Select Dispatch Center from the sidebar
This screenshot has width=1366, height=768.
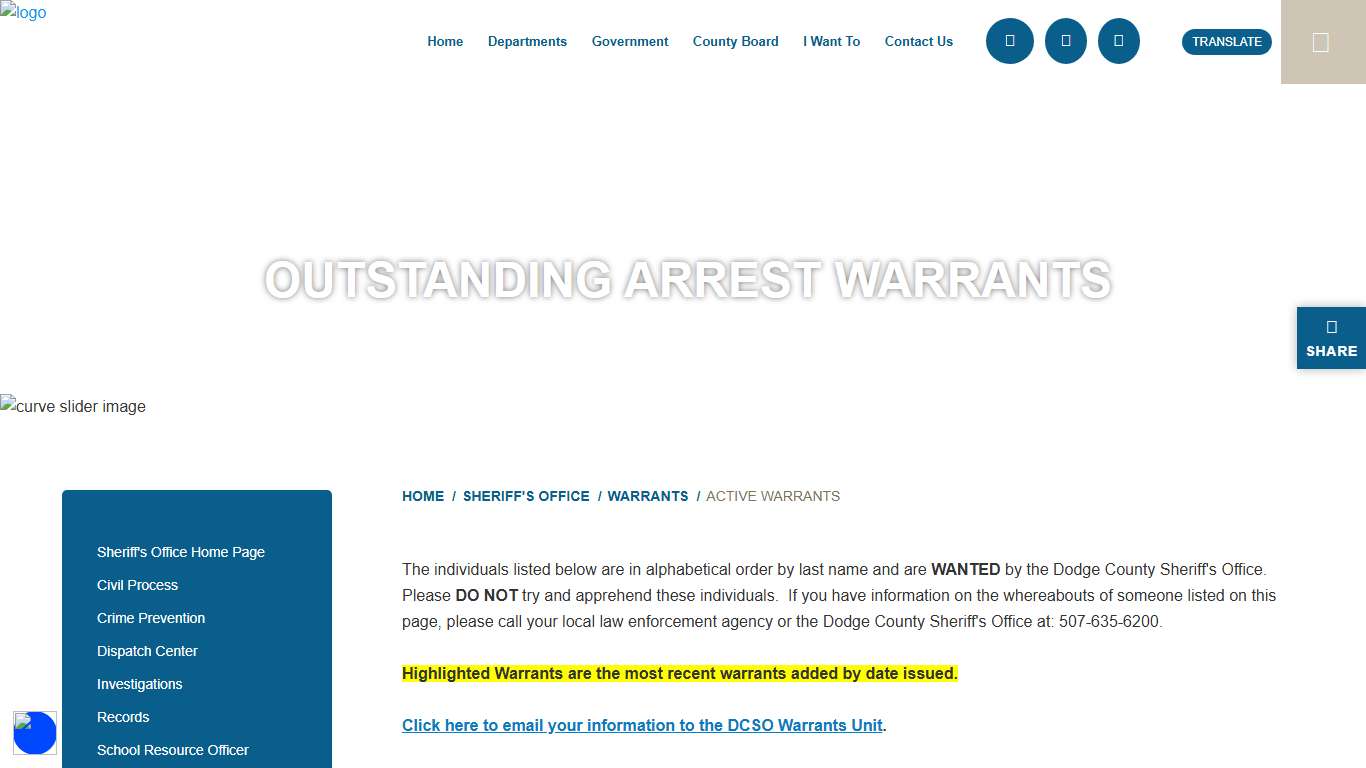click(147, 651)
